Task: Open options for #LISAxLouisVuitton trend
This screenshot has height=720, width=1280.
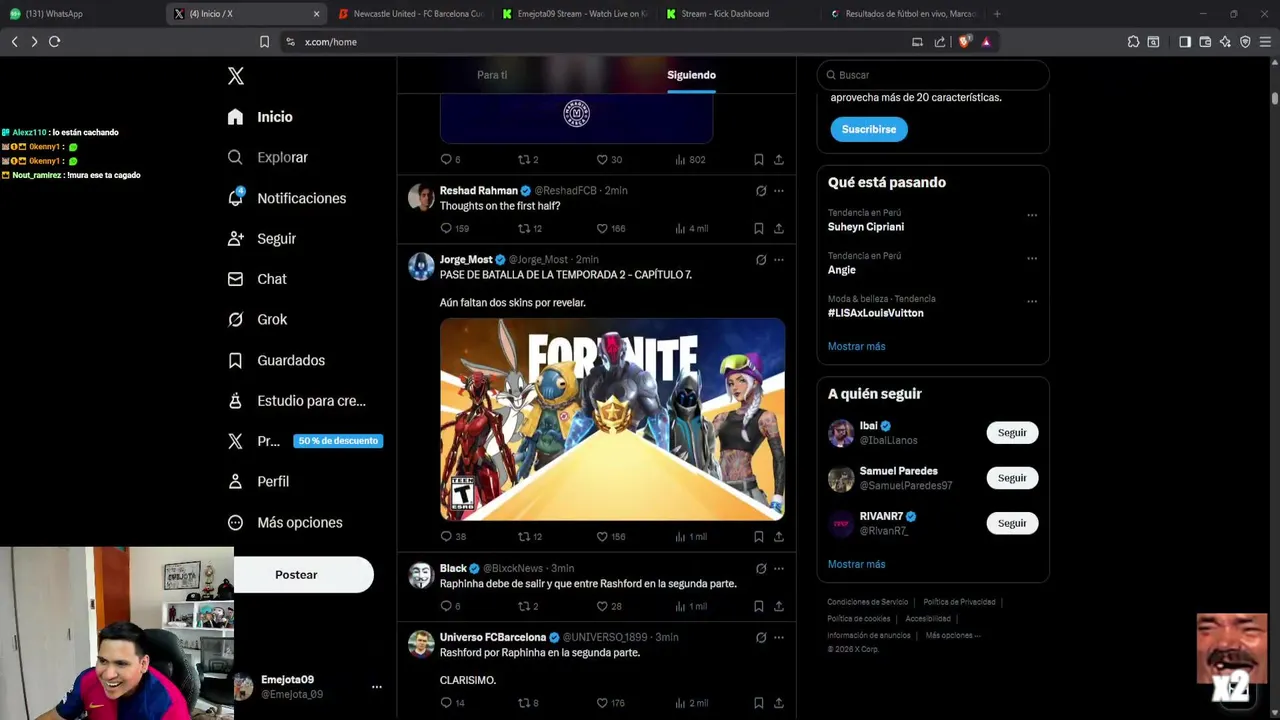Action: tap(1032, 301)
